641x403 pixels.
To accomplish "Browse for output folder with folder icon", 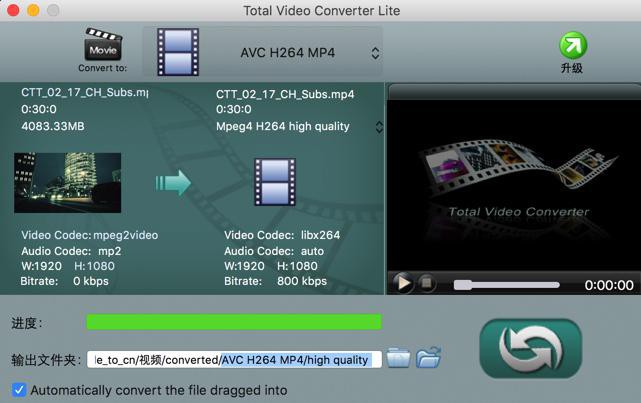I will point(398,358).
